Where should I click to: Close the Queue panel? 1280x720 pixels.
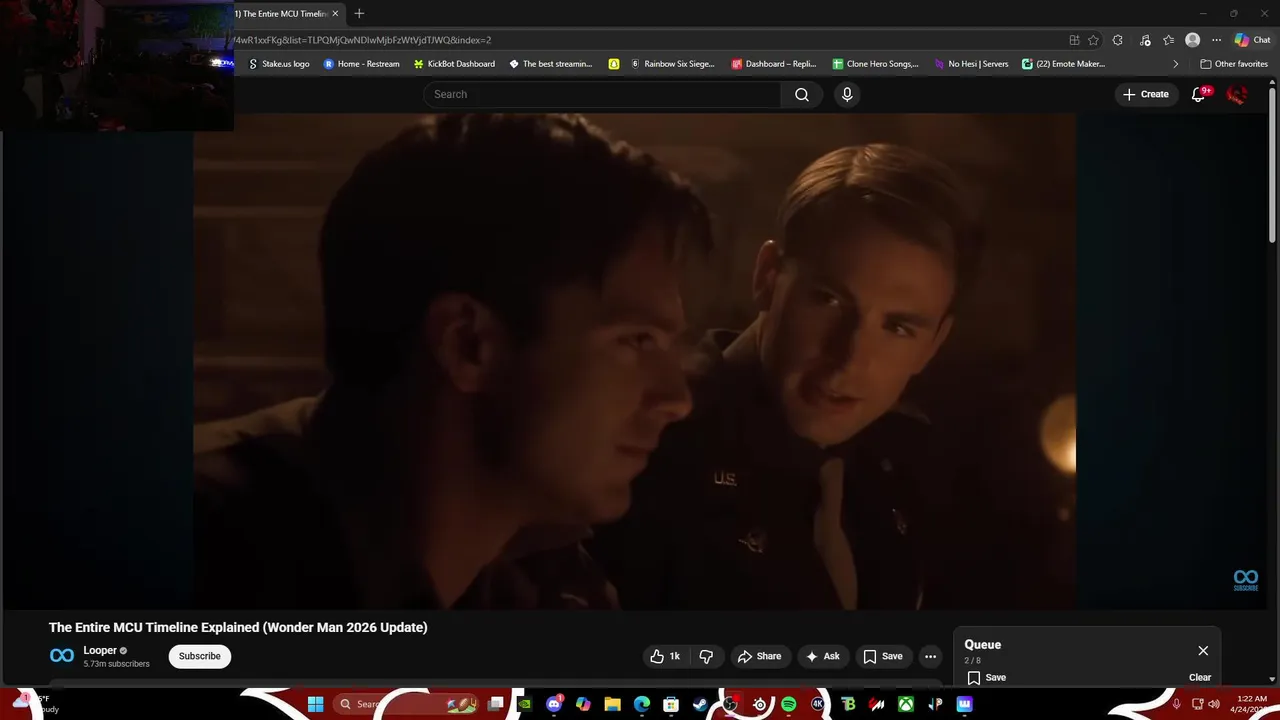coord(1203,651)
